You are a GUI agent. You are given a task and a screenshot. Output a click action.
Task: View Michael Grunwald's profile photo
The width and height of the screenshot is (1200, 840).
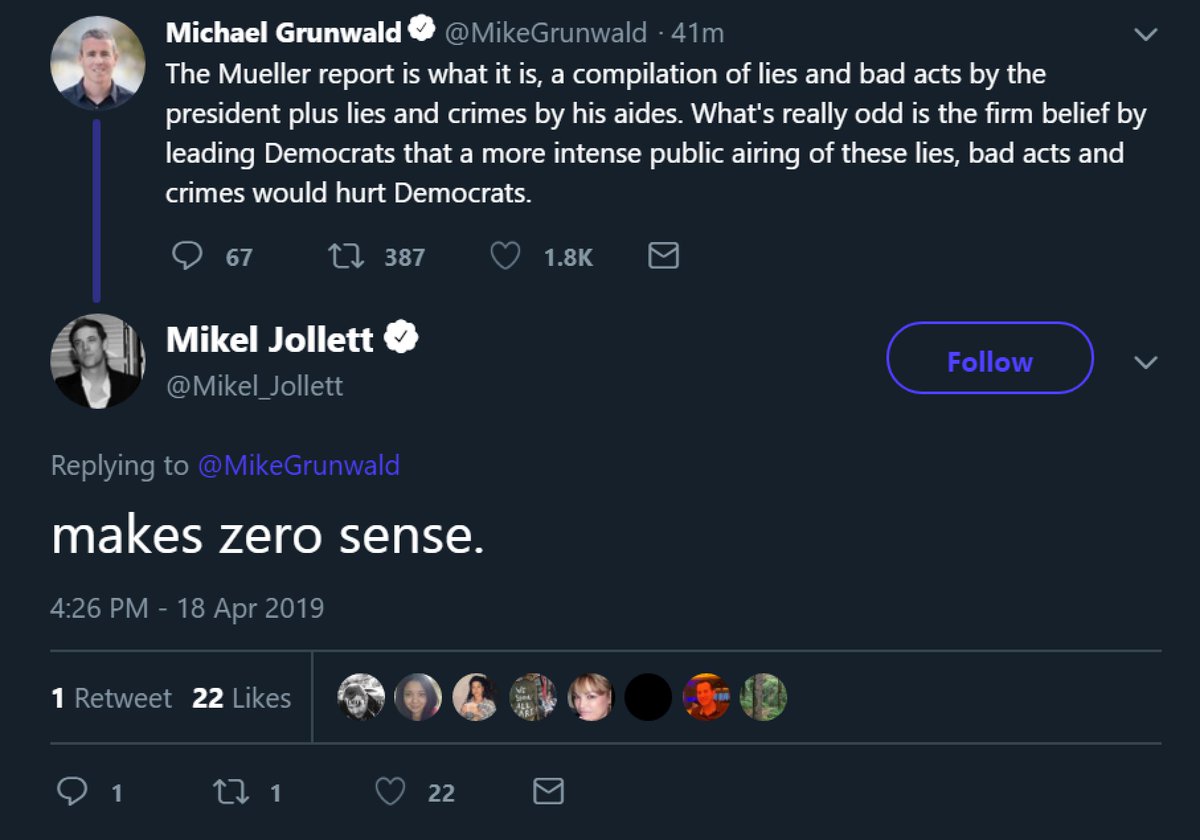click(x=98, y=63)
